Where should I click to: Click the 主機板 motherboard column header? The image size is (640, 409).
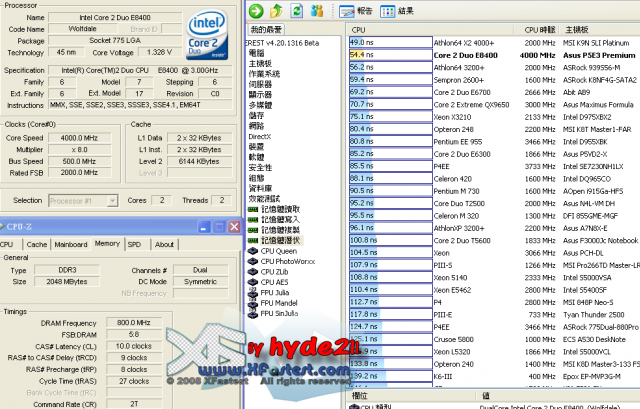click(601, 30)
